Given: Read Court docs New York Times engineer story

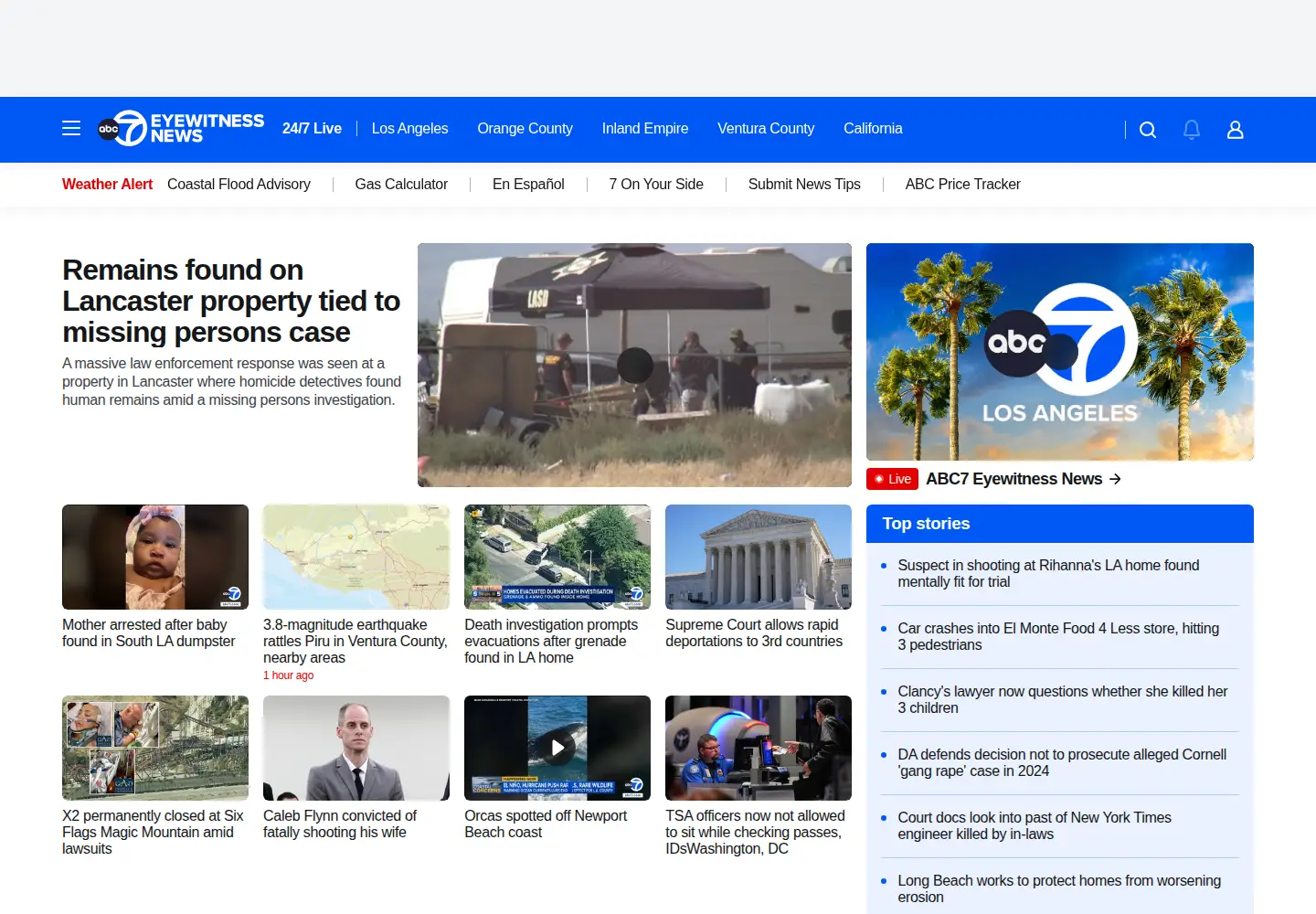Looking at the screenshot, I should 1035,826.
